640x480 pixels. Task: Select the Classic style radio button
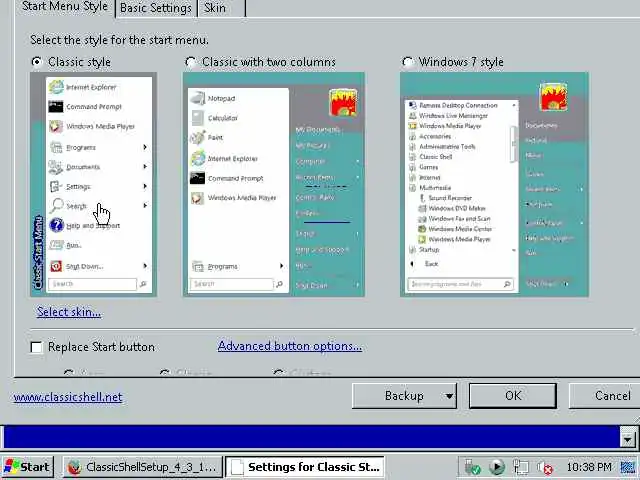coord(37,62)
